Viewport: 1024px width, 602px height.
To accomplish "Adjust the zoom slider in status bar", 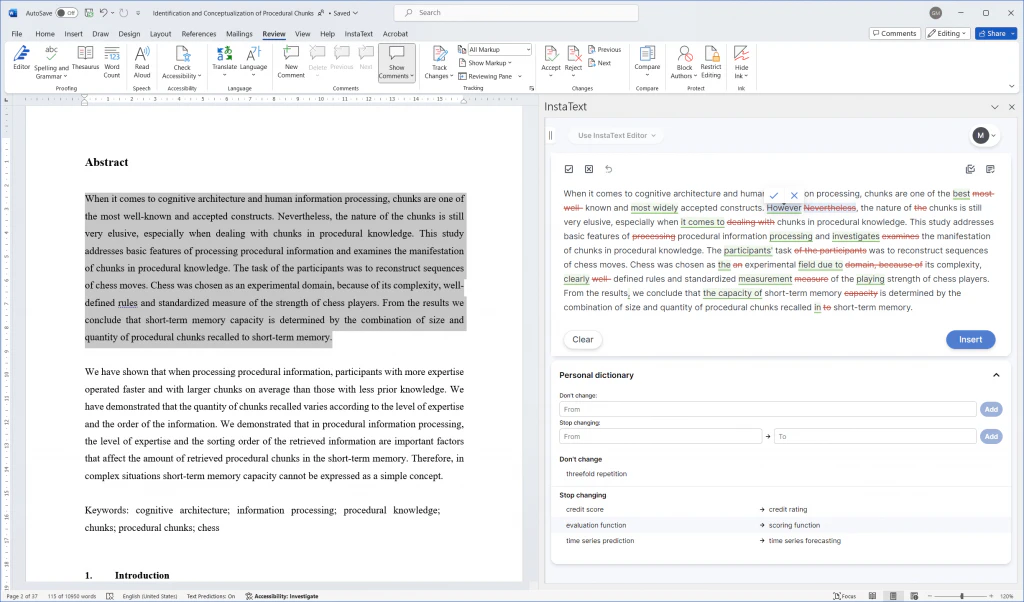I will tap(961, 596).
